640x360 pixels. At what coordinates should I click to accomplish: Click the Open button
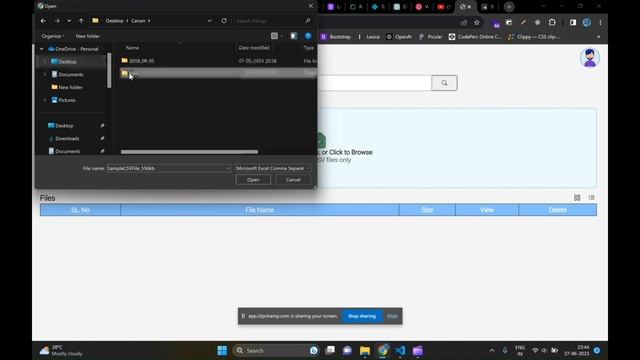tap(253, 180)
